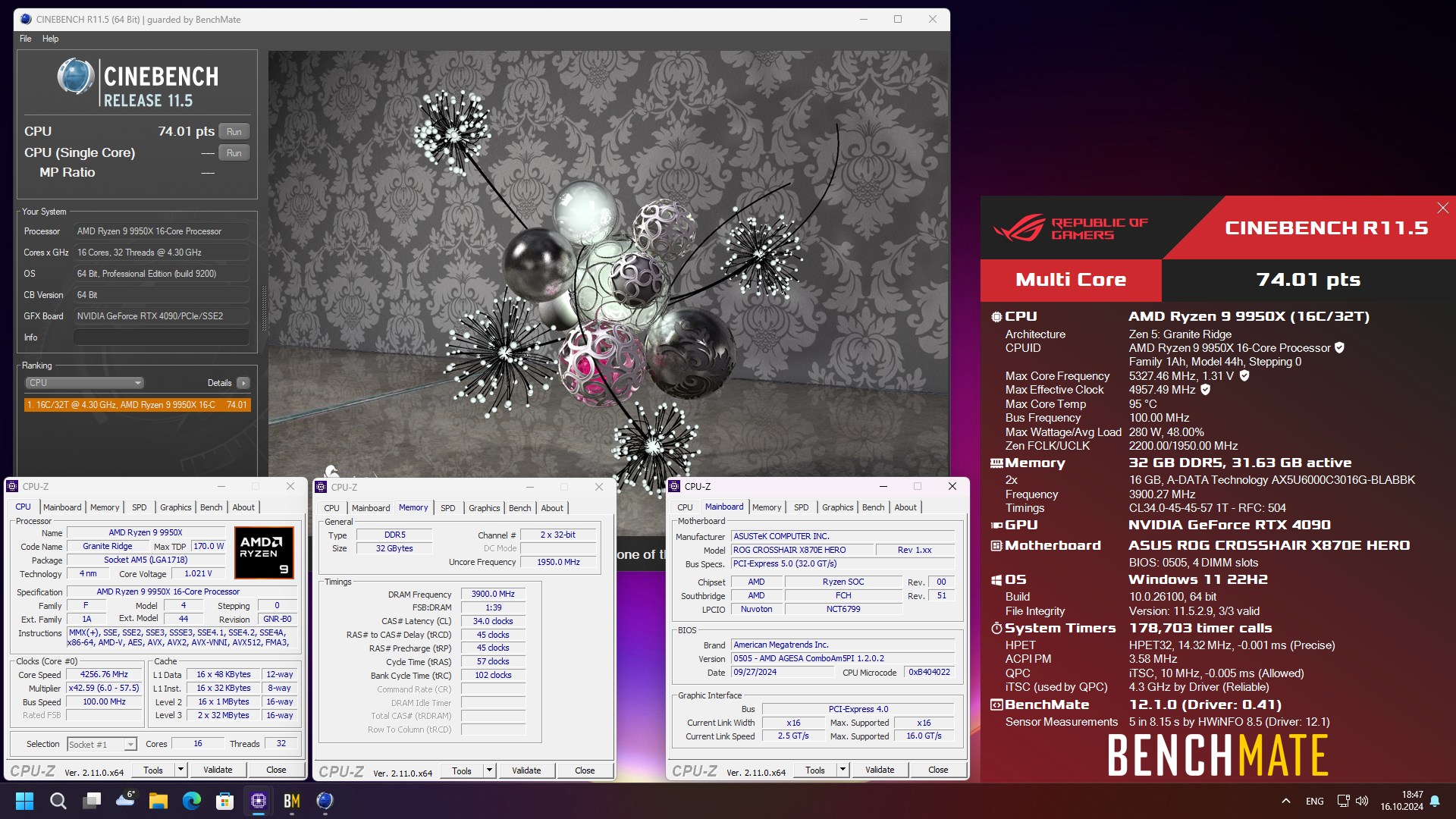Switch to Memory tab in left CPU-Z
The height and width of the screenshot is (819, 1456).
105,507
